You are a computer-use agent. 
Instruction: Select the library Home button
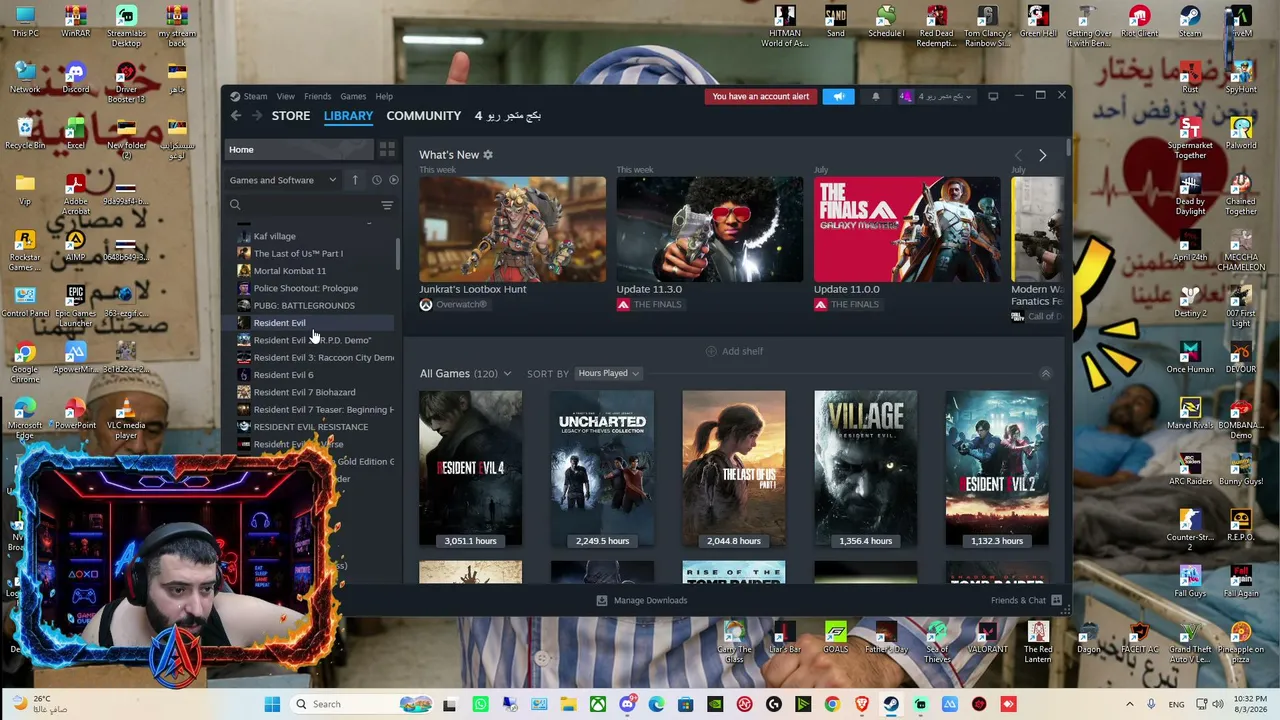click(x=299, y=150)
